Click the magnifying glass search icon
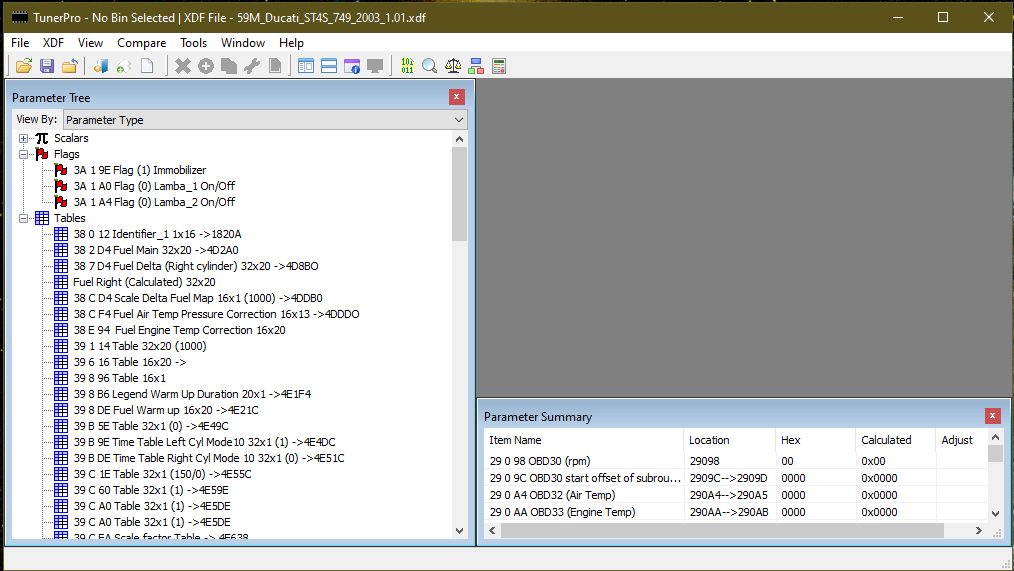 click(x=429, y=66)
